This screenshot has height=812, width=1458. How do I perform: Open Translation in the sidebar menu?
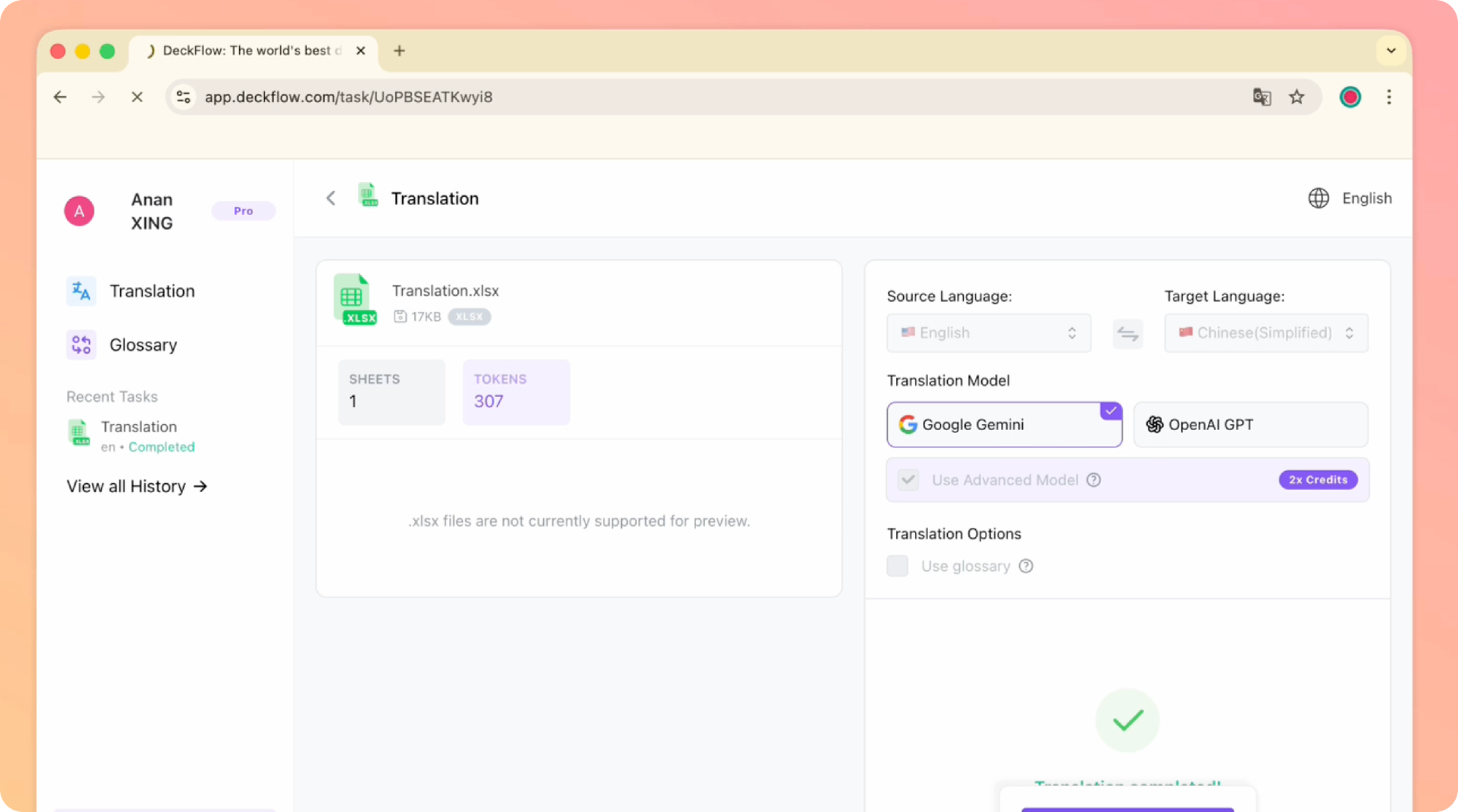tap(152, 292)
